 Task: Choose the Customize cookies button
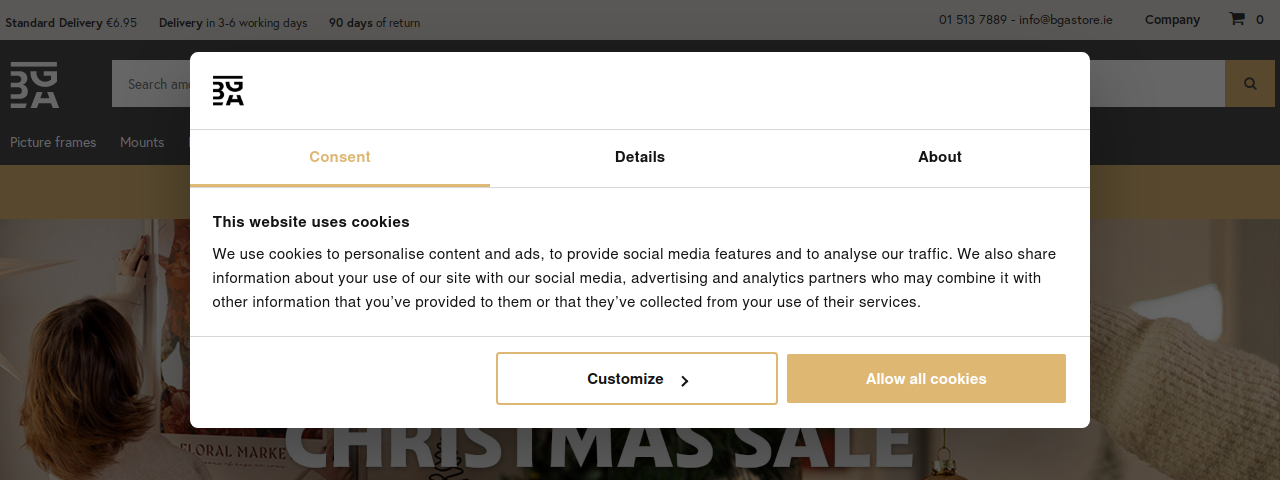coord(637,379)
